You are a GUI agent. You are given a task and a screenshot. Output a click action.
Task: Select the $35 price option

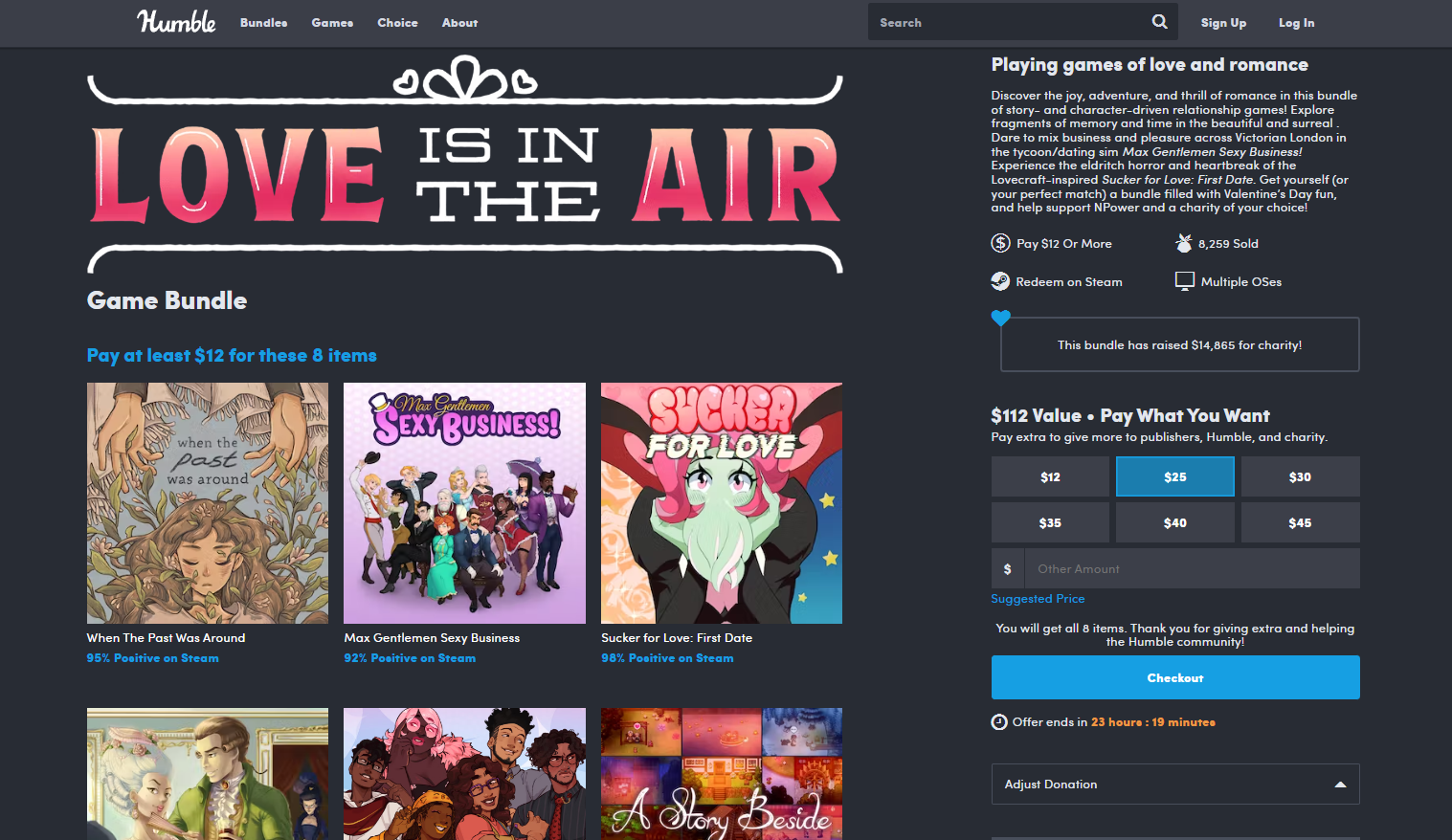[1050, 522]
